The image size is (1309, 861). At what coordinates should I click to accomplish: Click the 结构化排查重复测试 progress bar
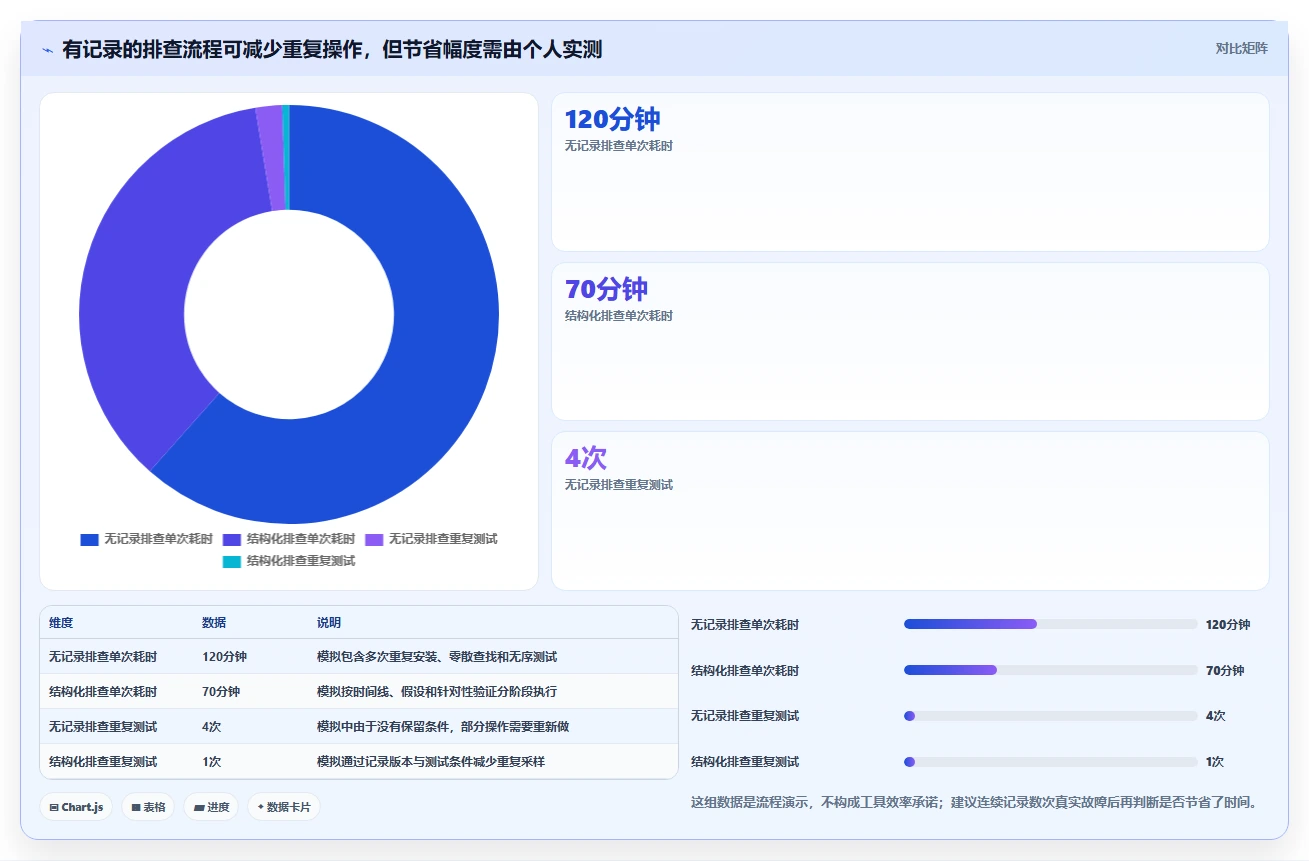(x=1050, y=762)
